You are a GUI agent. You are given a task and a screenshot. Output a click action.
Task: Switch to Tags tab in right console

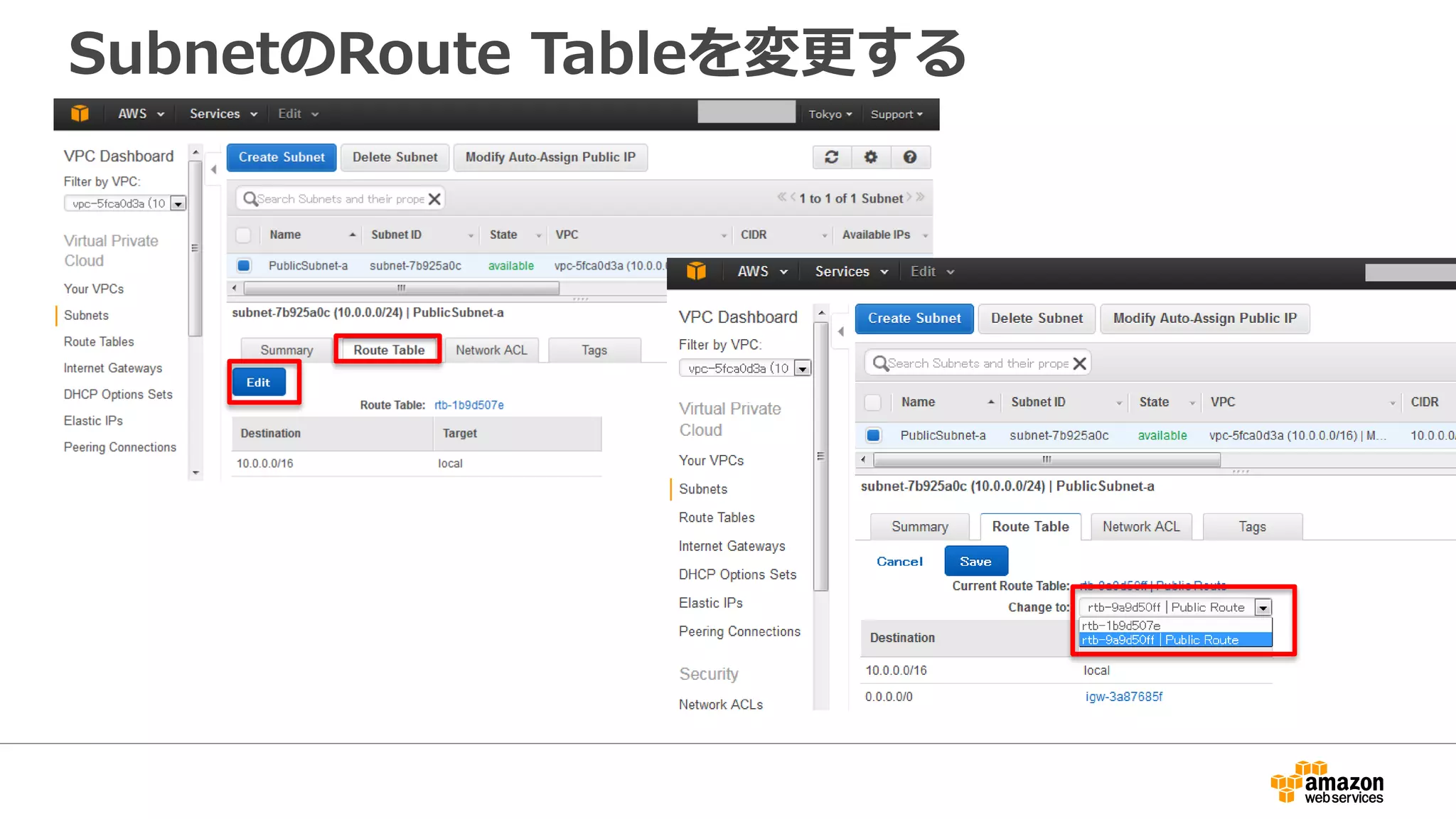pyautogui.click(x=1253, y=527)
